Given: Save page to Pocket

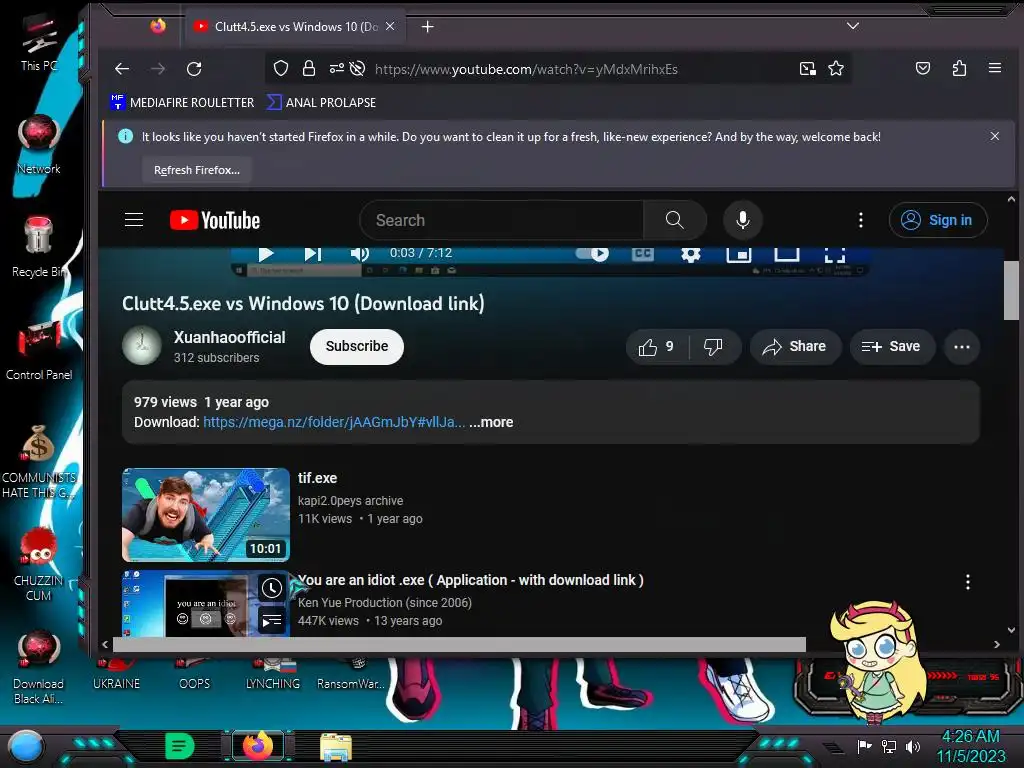Looking at the screenshot, I should 923,68.
